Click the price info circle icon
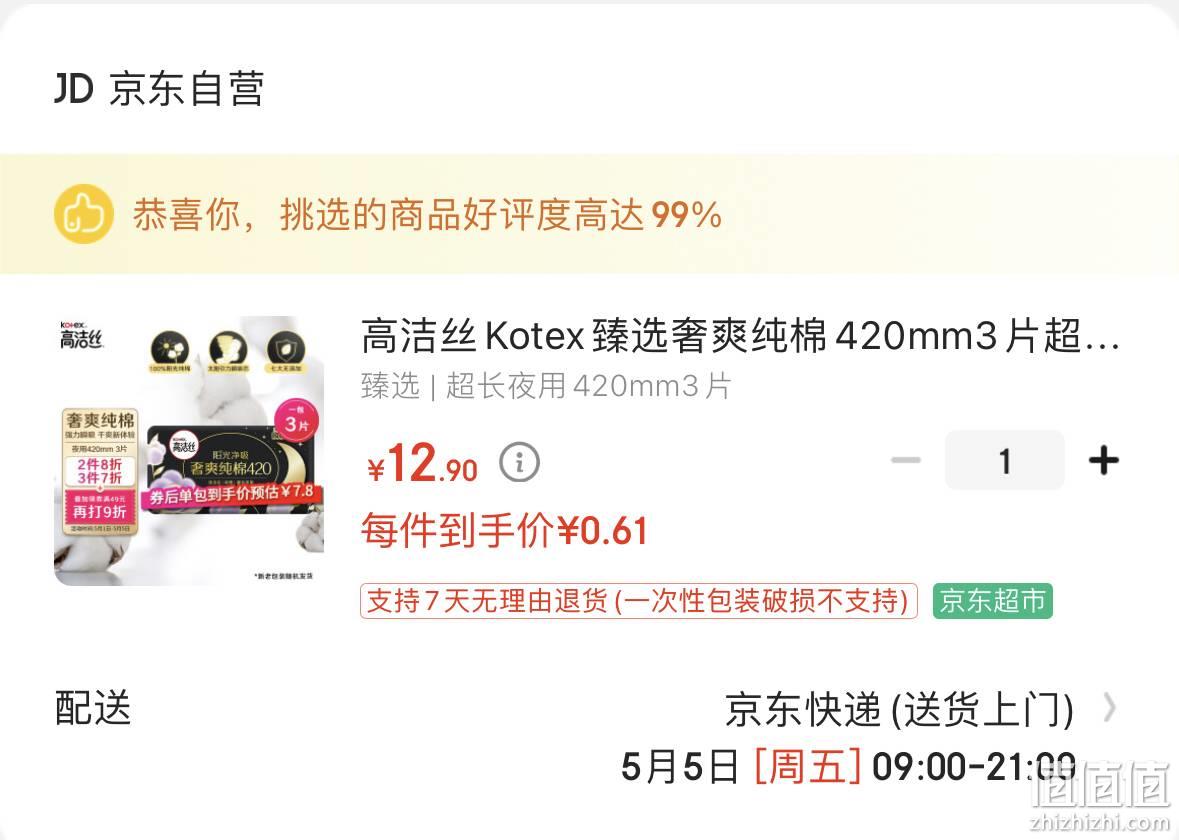 tap(520, 462)
